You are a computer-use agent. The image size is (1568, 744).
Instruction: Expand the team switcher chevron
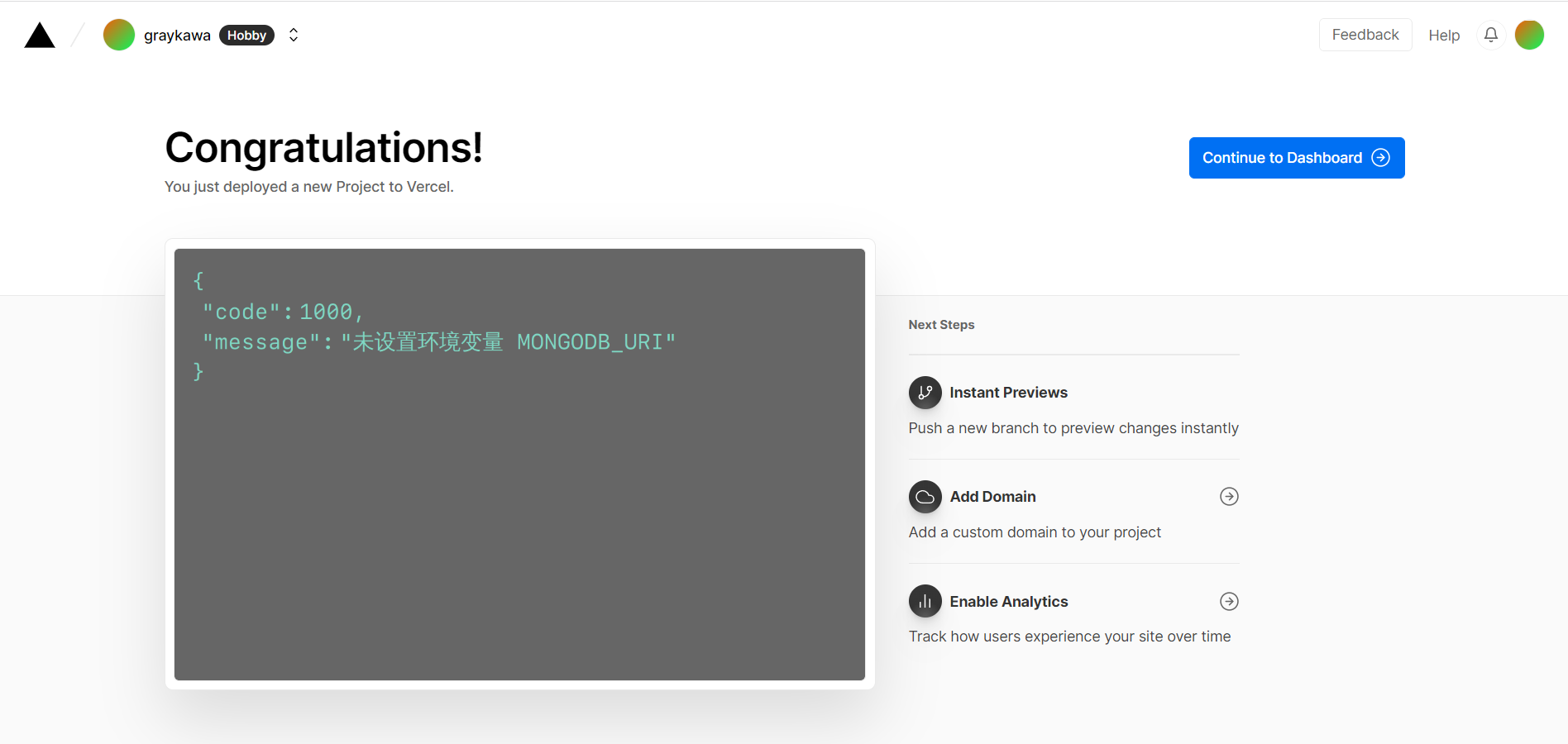tap(294, 35)
